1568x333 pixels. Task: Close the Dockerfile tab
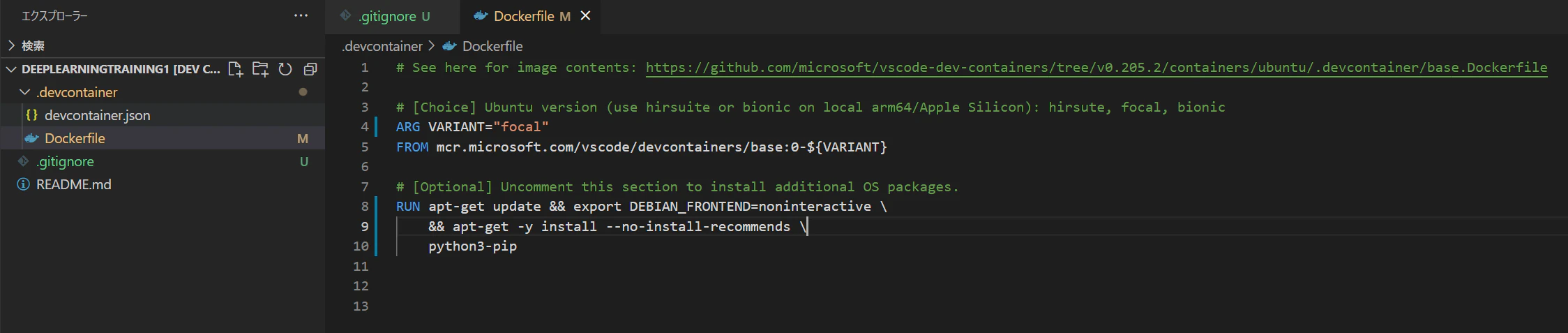pos(586,15)
